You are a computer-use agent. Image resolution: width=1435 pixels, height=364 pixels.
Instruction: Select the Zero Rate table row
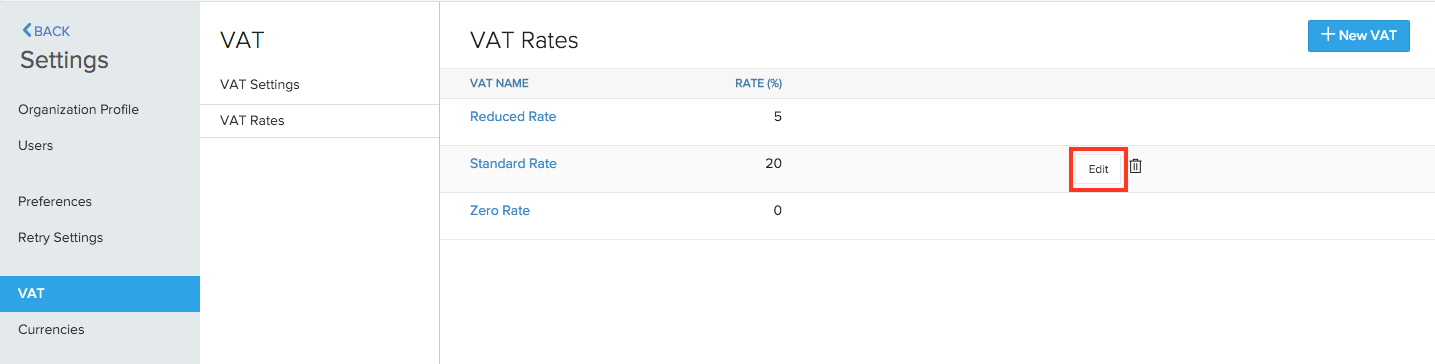point(937,216)
